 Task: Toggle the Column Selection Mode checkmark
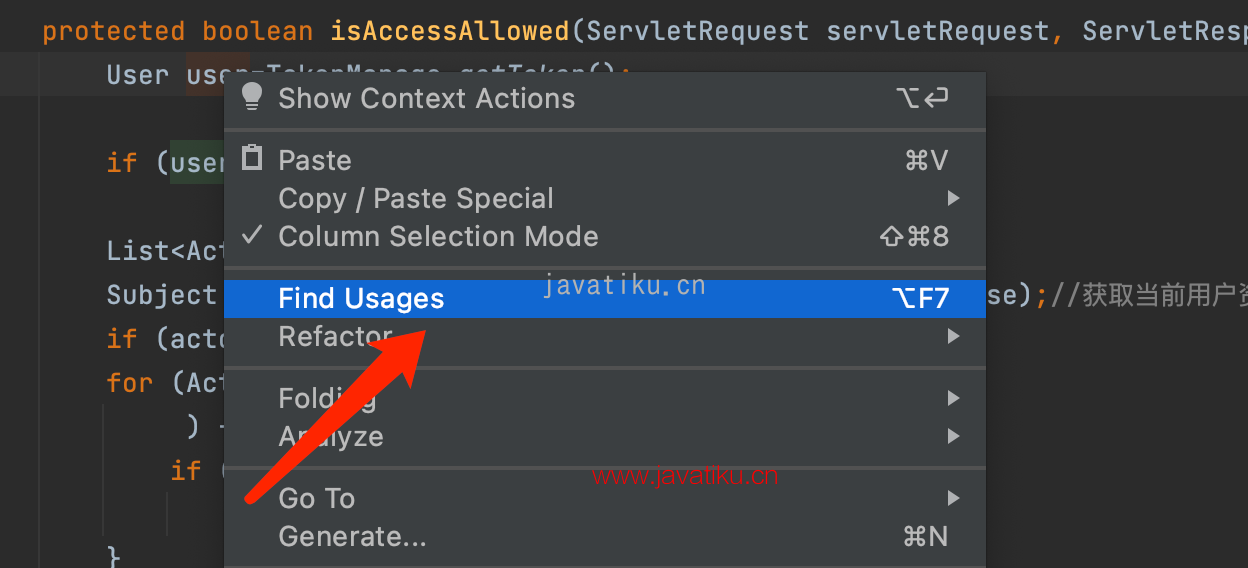point(253,236)
